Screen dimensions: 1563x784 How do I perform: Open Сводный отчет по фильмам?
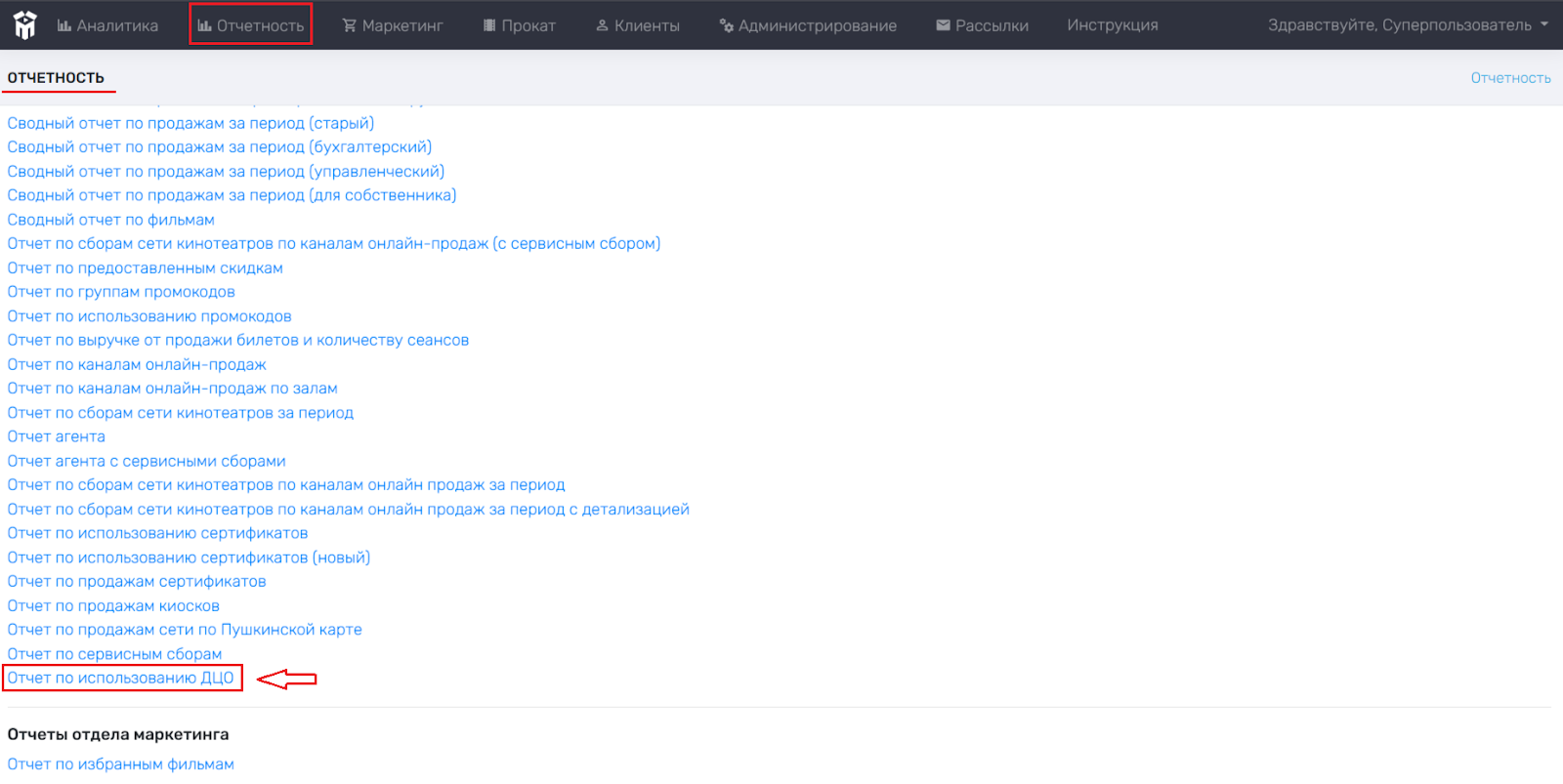[x=111, y=220]
